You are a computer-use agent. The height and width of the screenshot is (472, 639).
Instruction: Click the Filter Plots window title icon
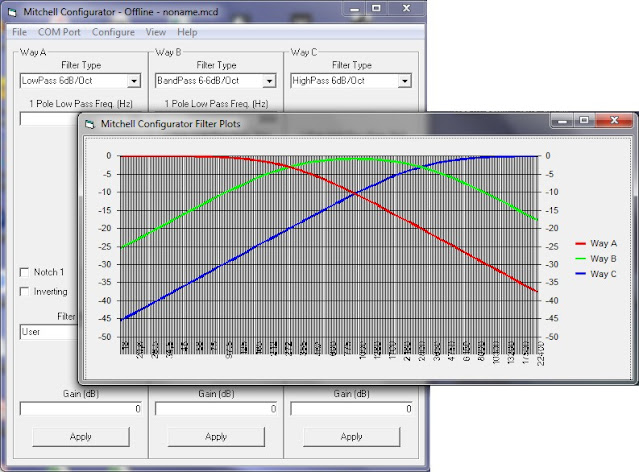[90, 124]
